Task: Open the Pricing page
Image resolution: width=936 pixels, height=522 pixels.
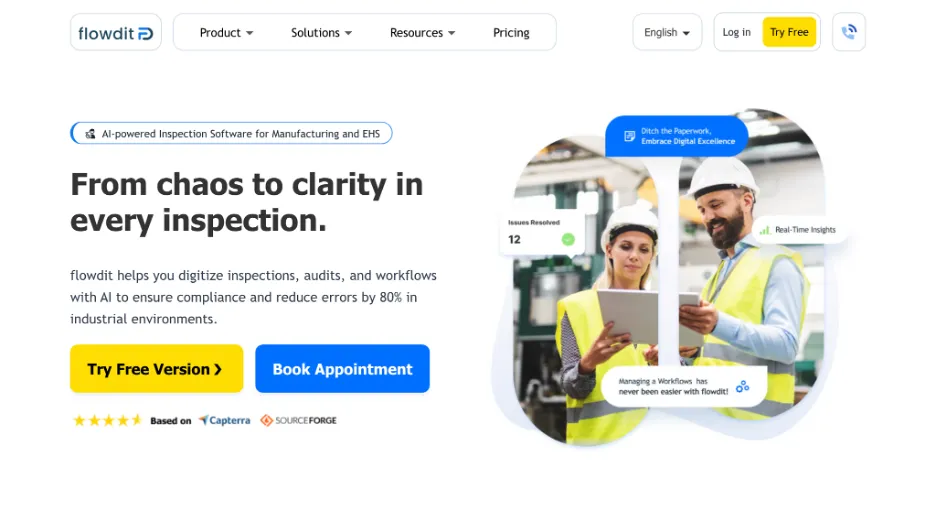Action: (x=511, y=33)
